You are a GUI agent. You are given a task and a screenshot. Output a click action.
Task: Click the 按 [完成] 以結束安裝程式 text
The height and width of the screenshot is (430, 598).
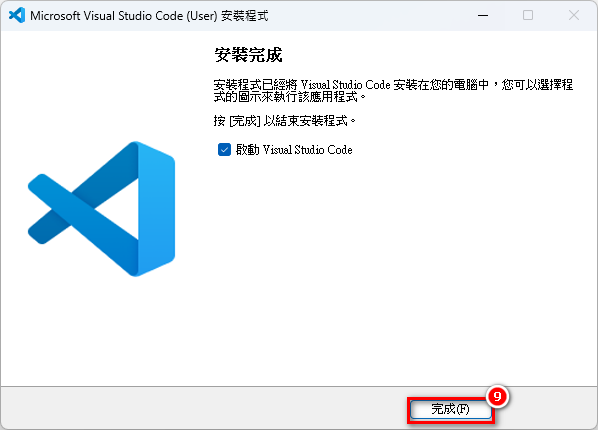coord(285,121)
